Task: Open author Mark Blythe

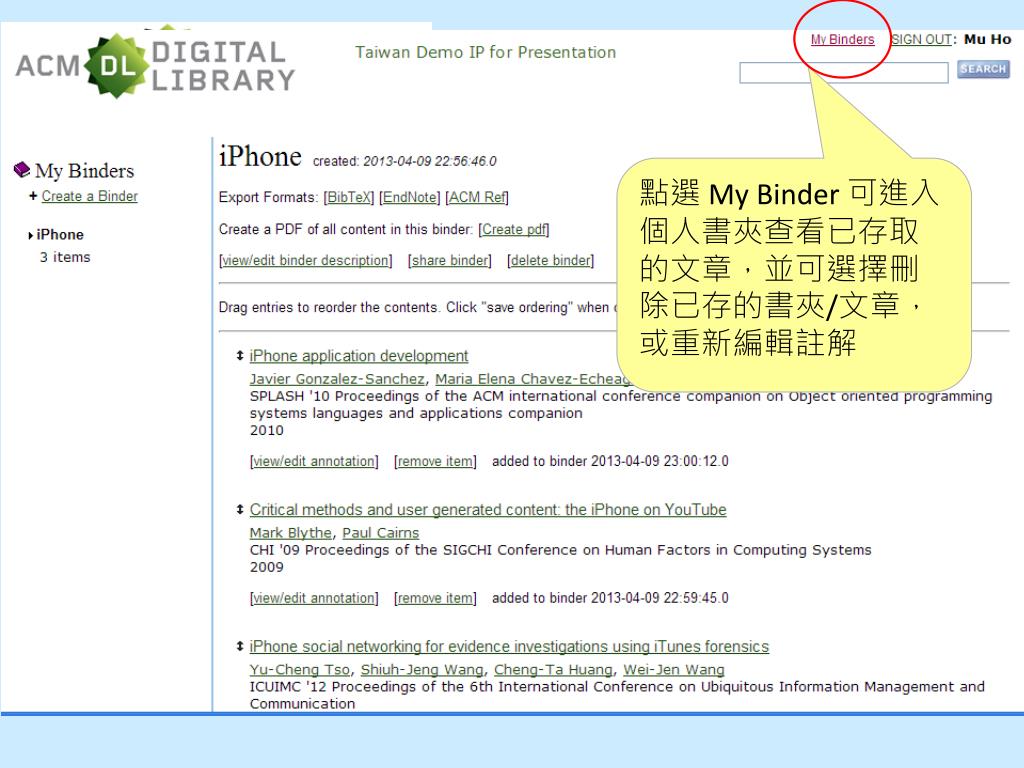Action: 291,533
